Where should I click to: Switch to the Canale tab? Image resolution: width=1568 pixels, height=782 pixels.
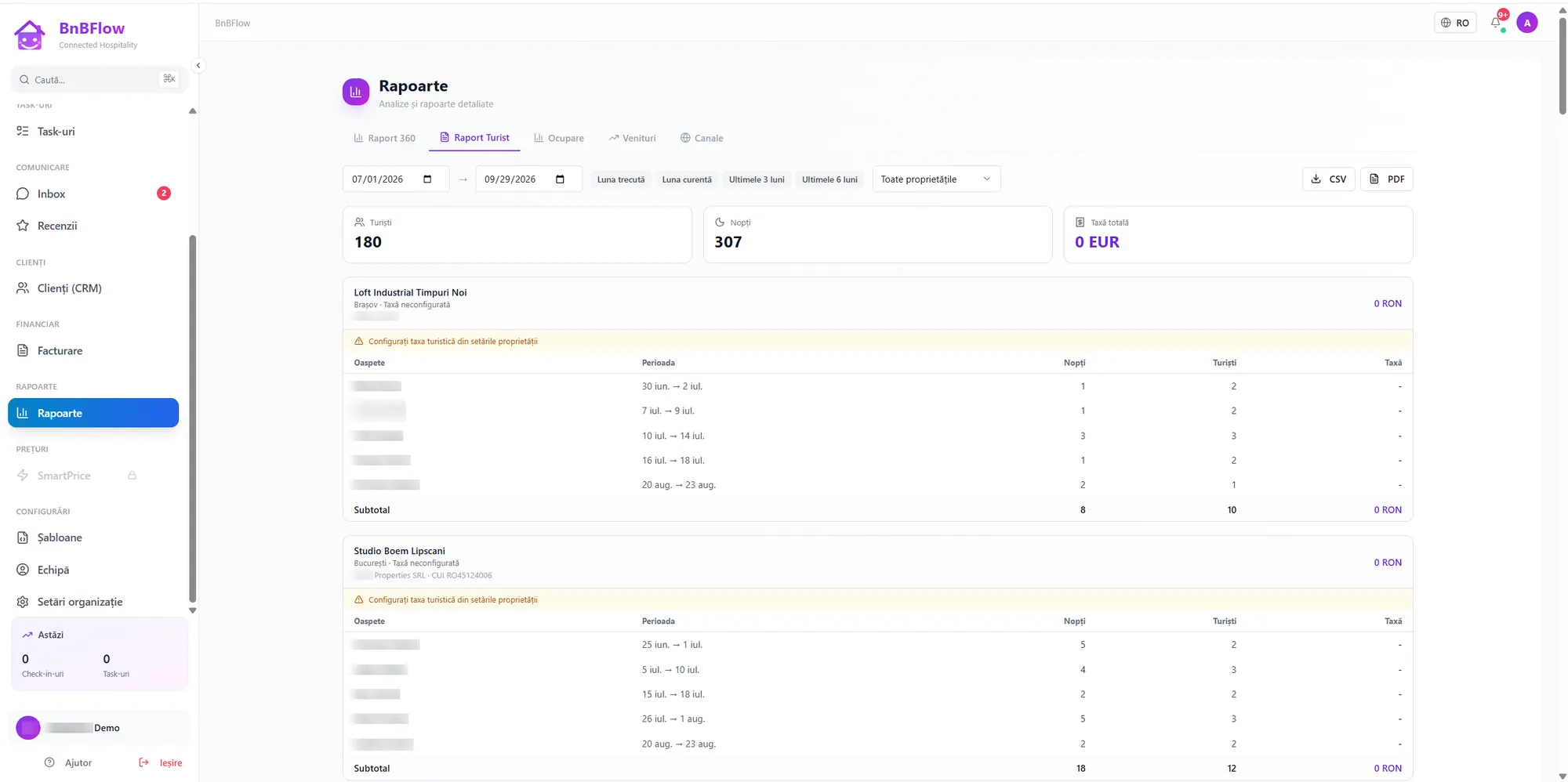(x=702, y=138)
